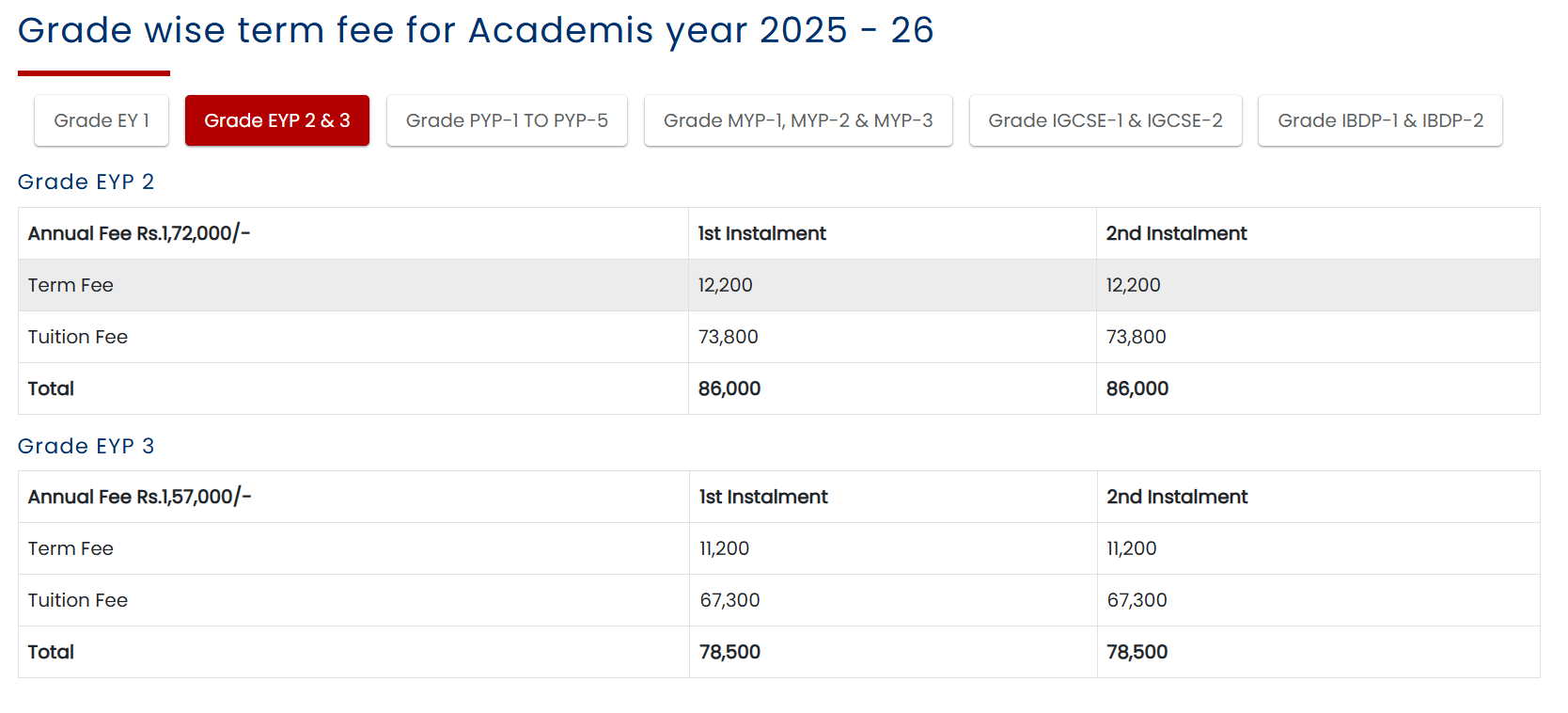The height and width of the screenshot is (713, 1568).
Task: Switch to the Grade EY 1 tab
Action: 102,120
